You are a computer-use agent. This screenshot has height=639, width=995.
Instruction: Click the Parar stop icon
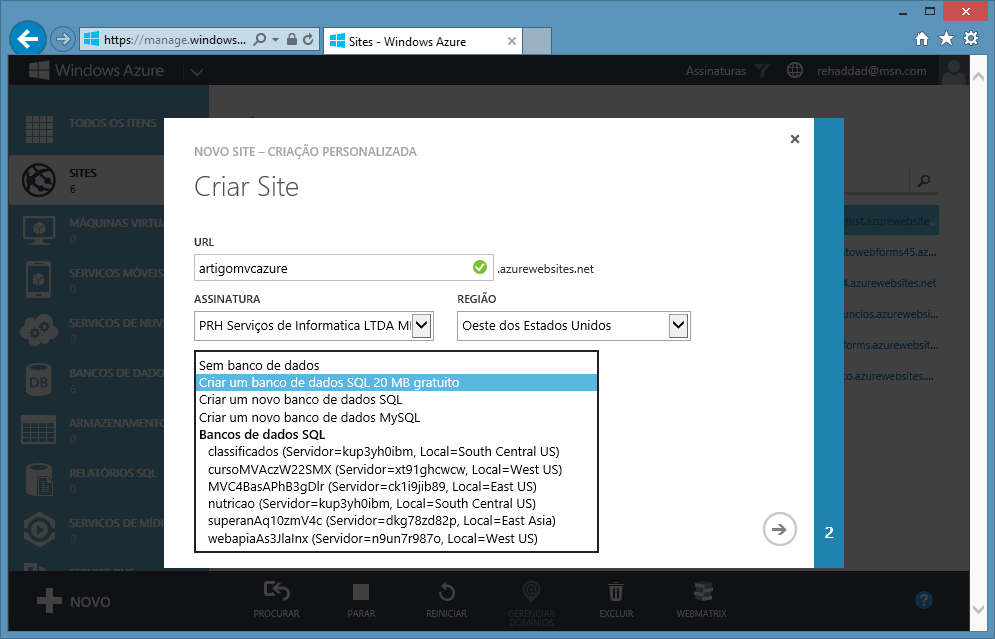click(x=361, y=592)
